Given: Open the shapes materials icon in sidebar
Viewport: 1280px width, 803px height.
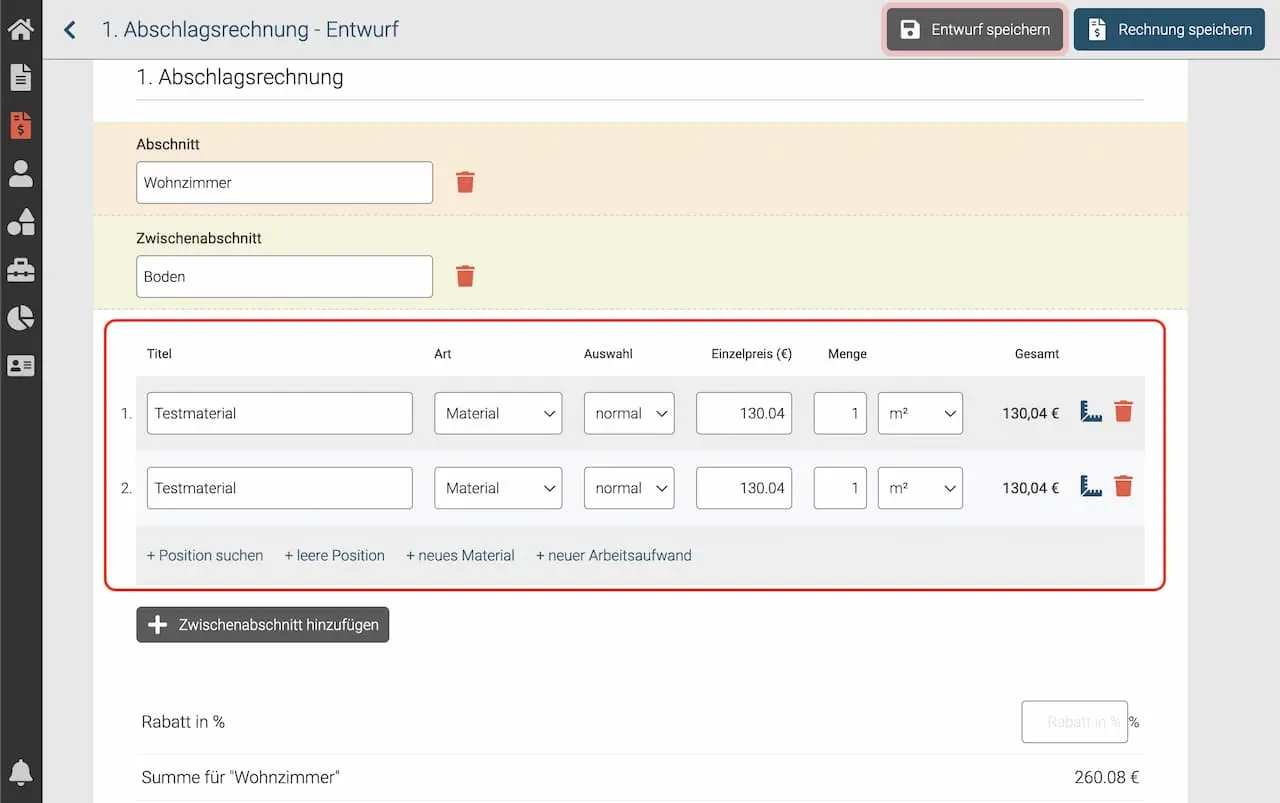Looking at the screenshot, I should pos(20,222).
